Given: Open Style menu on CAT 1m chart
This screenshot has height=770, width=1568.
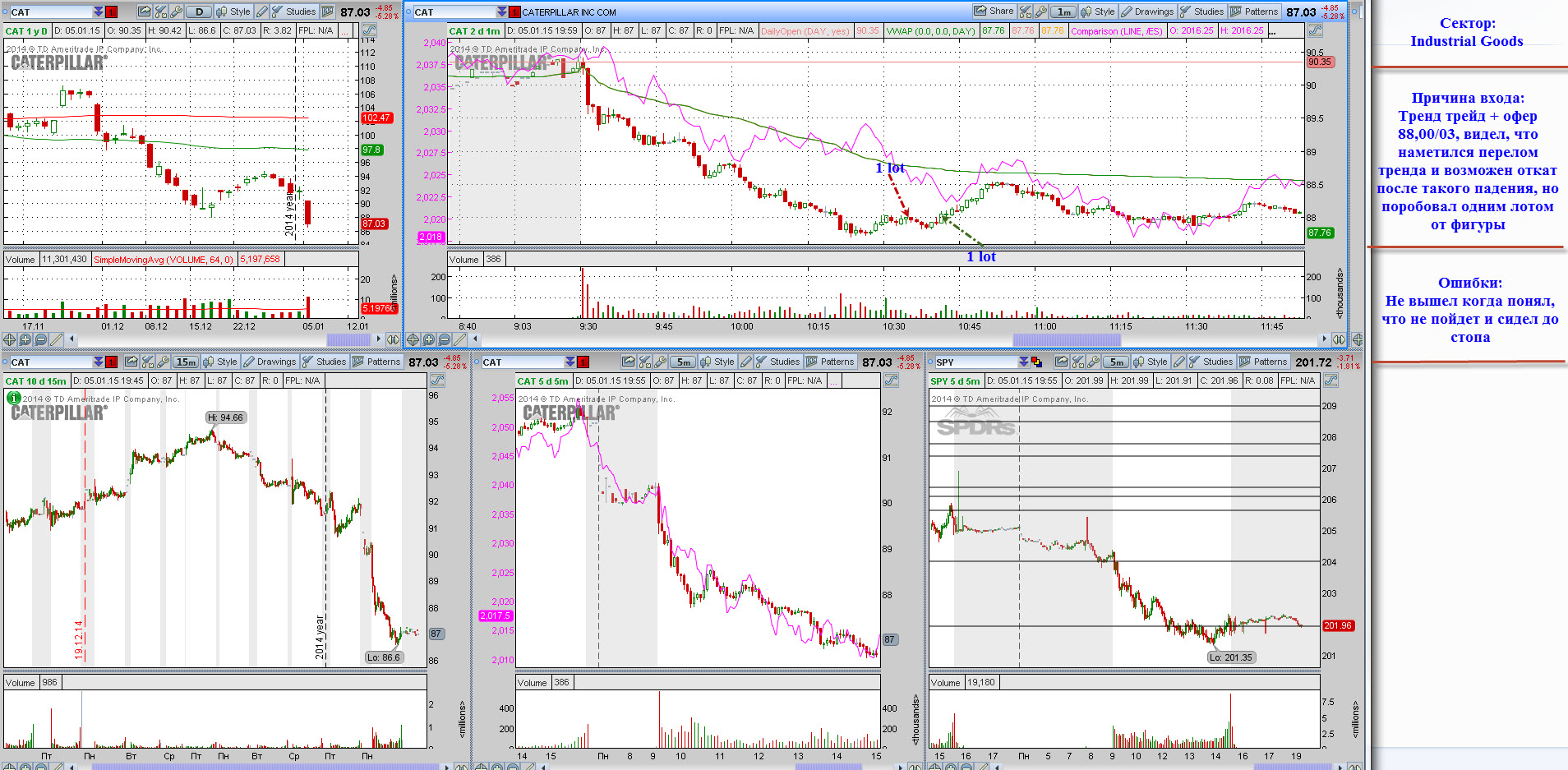Looking at the screenshot, I should point(1097,12).
